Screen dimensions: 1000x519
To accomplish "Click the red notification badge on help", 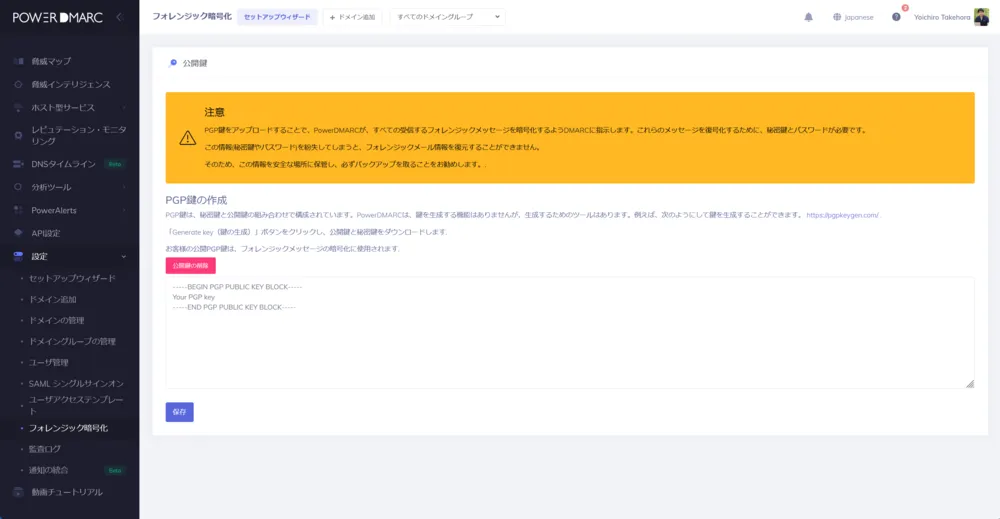I will pos(904,8).
